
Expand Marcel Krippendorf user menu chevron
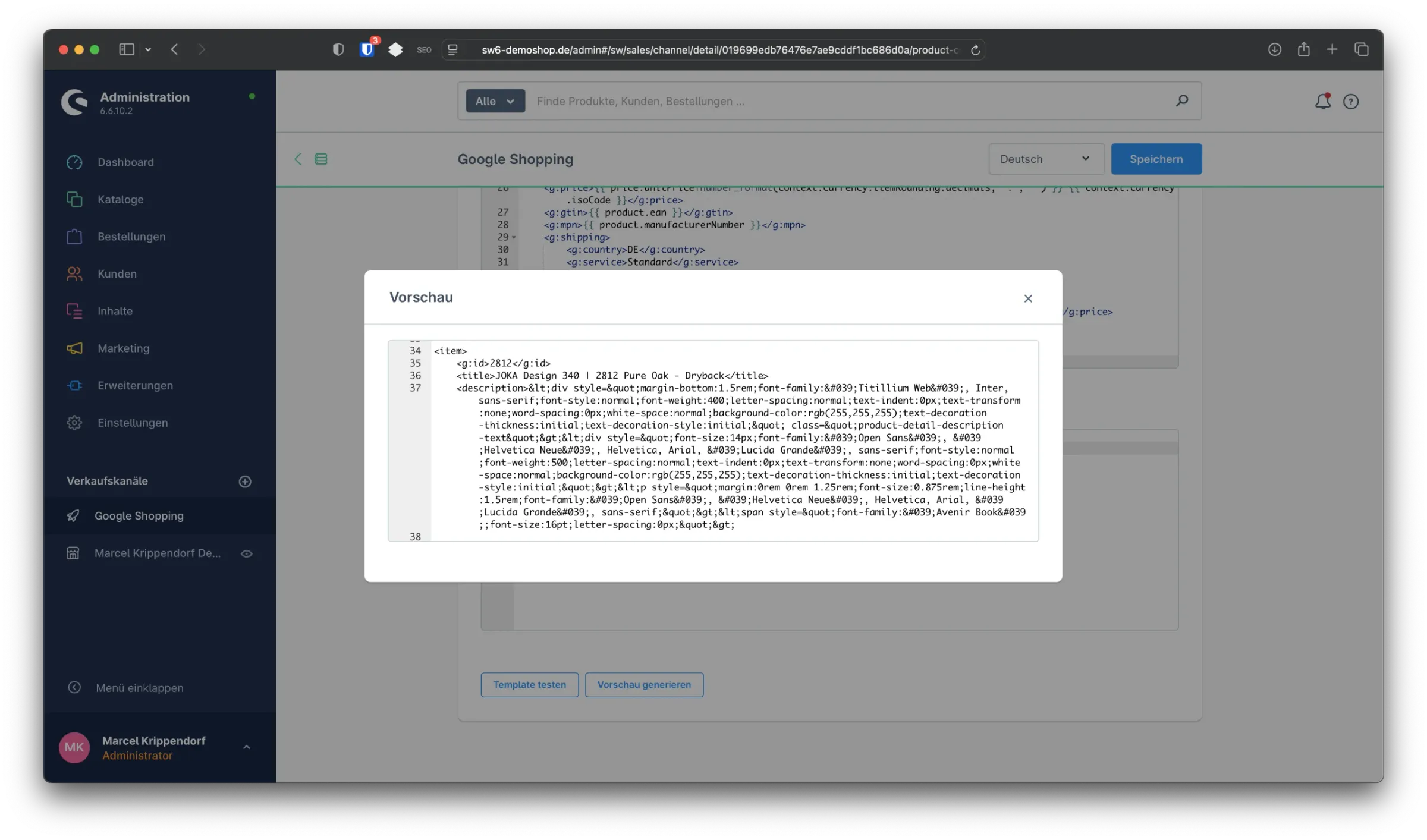point(246,747)
